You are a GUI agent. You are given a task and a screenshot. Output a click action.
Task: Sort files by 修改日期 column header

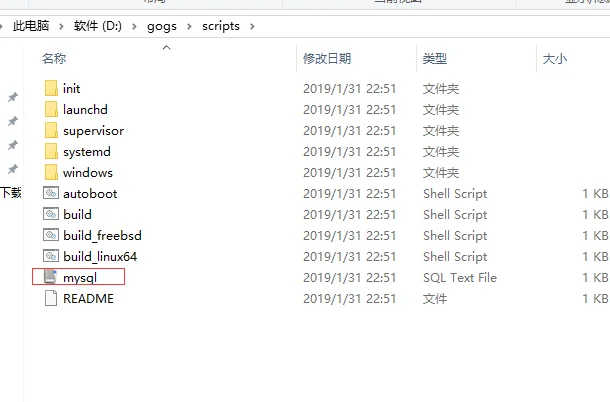(x=327, y=59)
